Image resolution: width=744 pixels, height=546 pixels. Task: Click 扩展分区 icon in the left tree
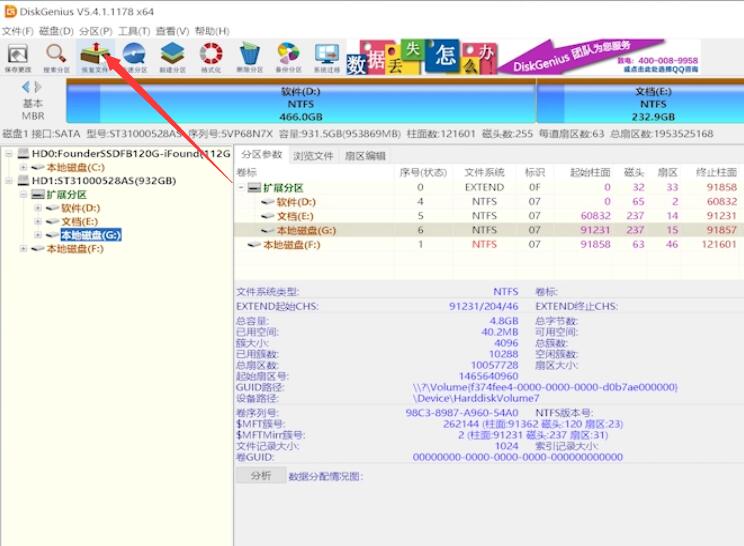38,194
